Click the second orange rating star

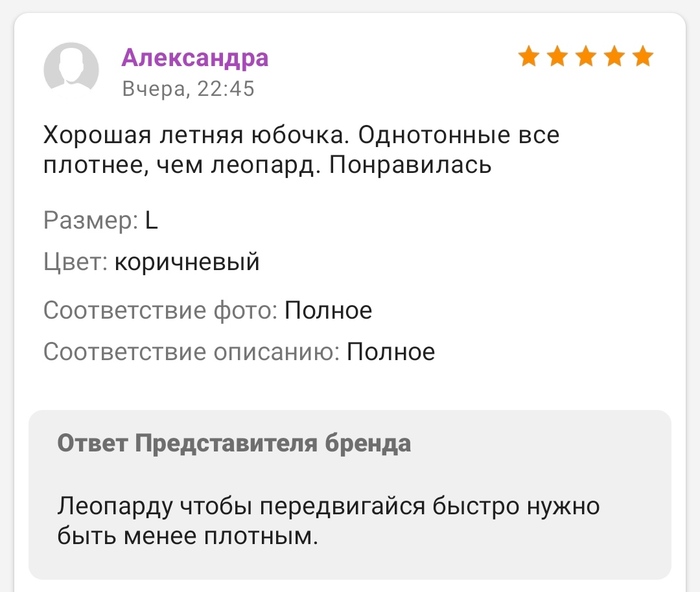557,56
